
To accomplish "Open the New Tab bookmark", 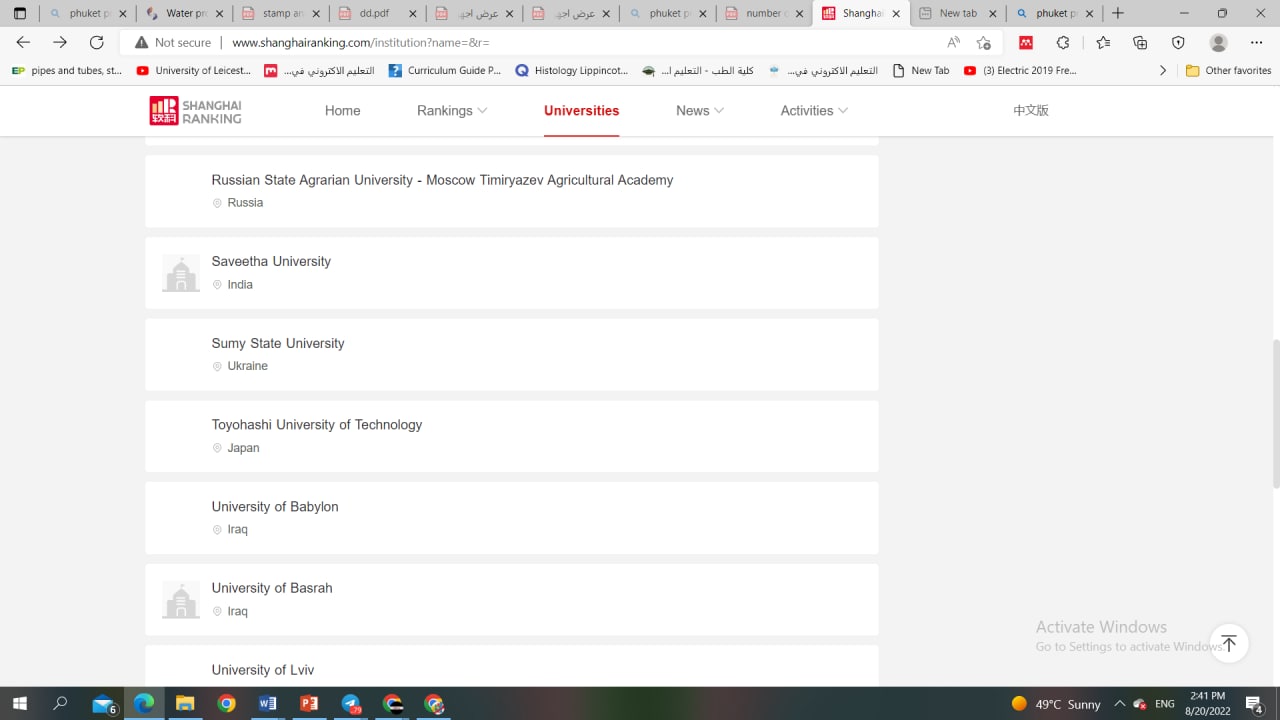I will tap(921, 71).
